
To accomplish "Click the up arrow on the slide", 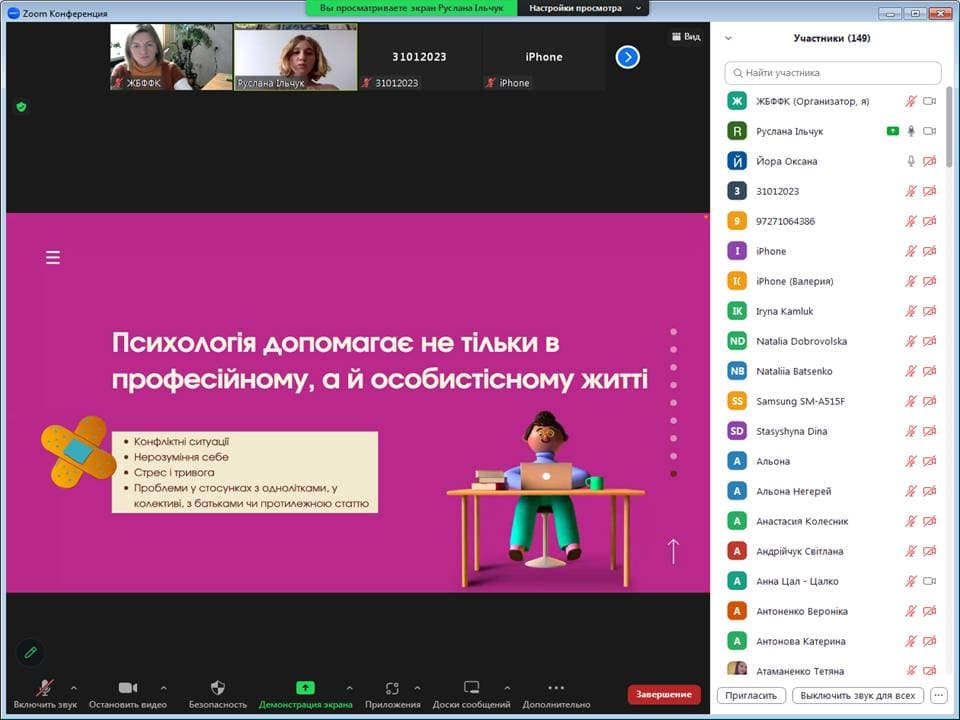I will tap(673, 551).
